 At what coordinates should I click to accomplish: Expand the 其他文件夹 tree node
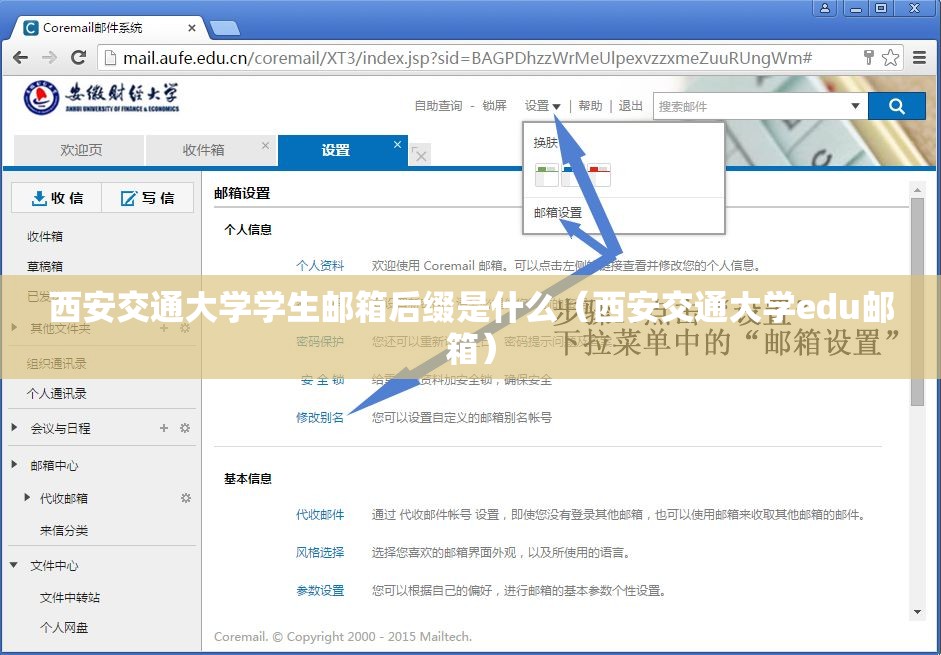(x=14, y=328)
